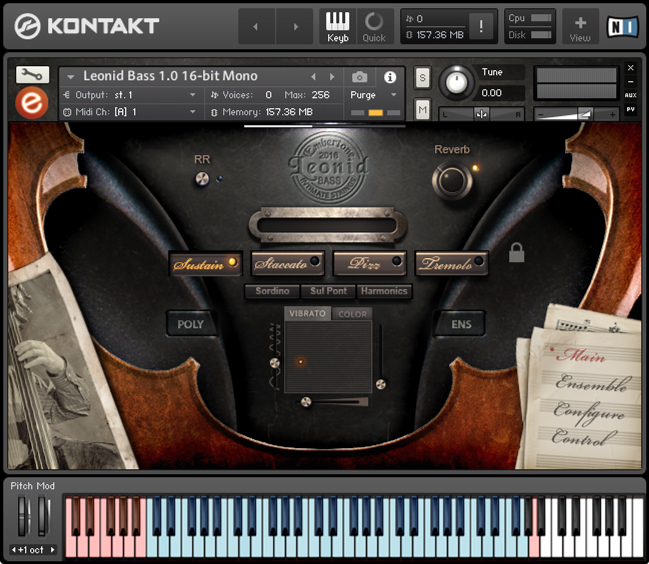Click the output level meter display
The height and width of the screenshot is (564, 649).
pos(576,83)
